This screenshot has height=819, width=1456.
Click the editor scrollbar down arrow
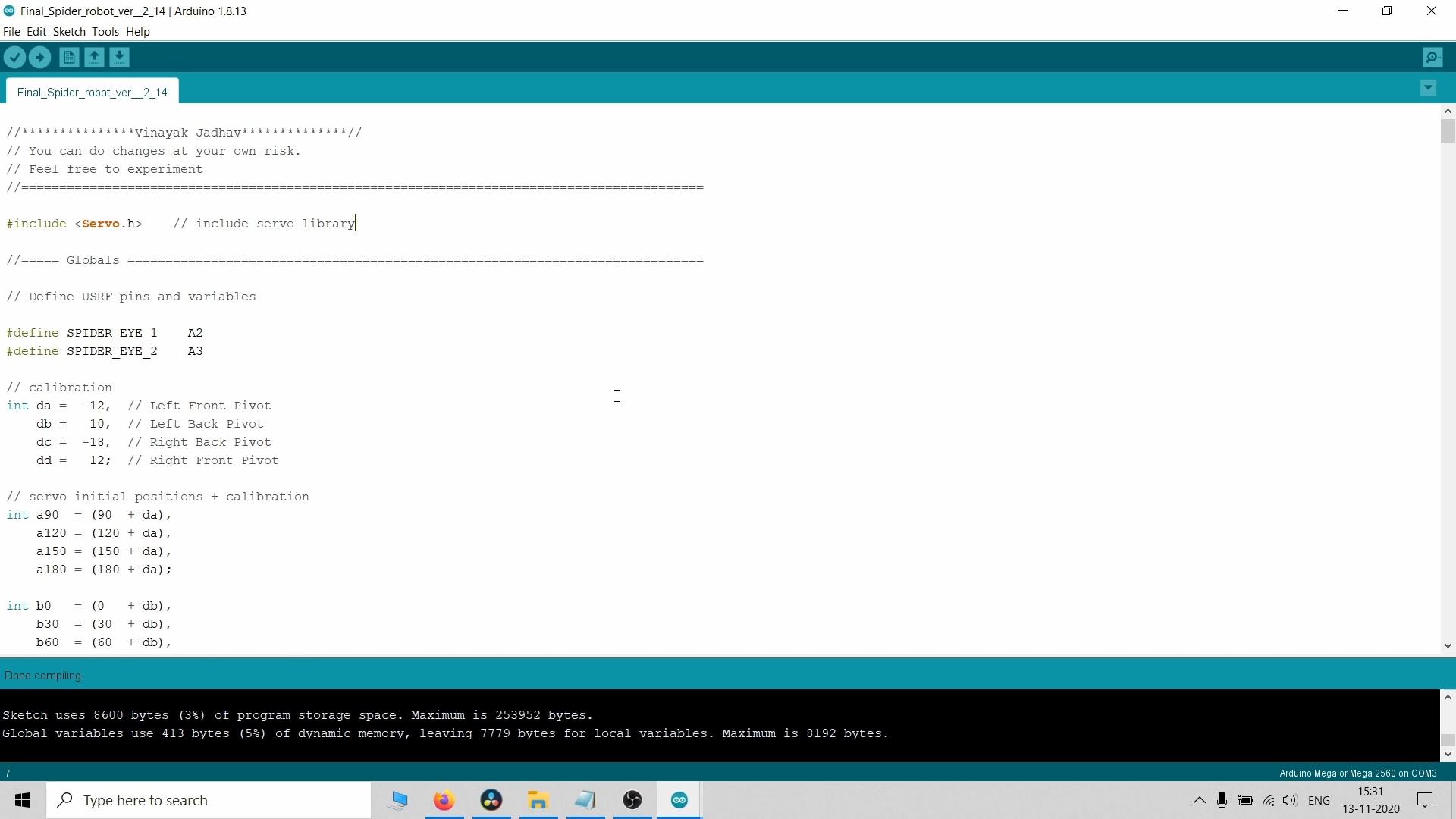click(1448, 645)
